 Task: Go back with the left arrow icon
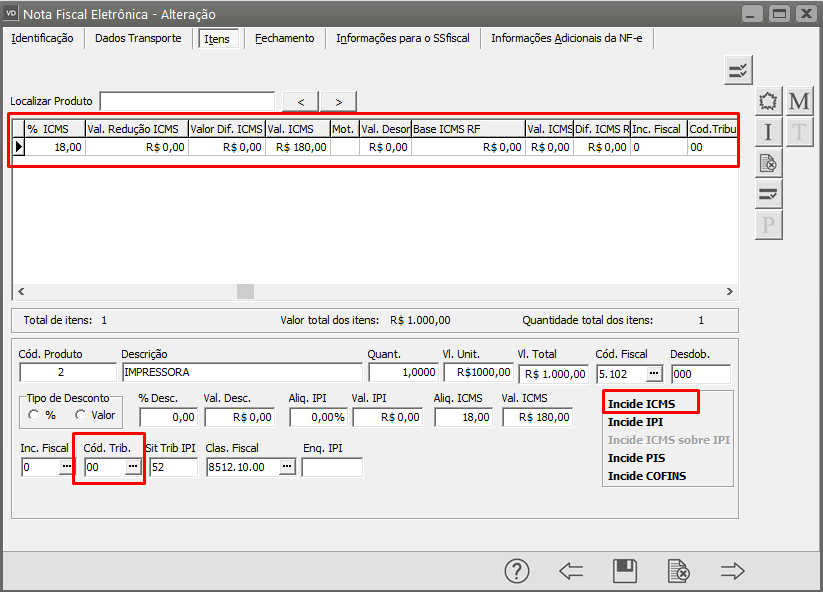[571, 571]
